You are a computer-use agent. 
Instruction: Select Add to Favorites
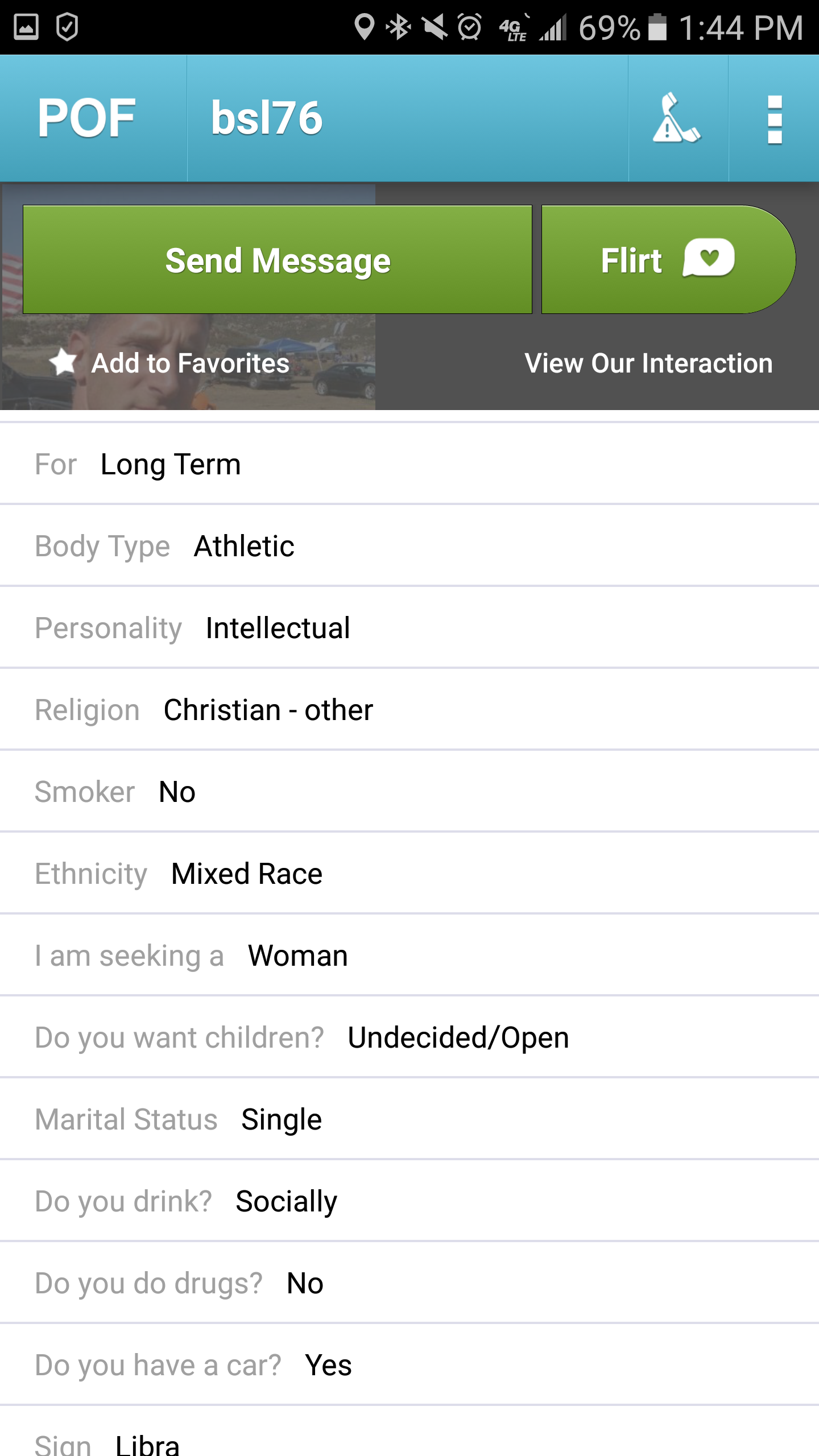point(191,363)
